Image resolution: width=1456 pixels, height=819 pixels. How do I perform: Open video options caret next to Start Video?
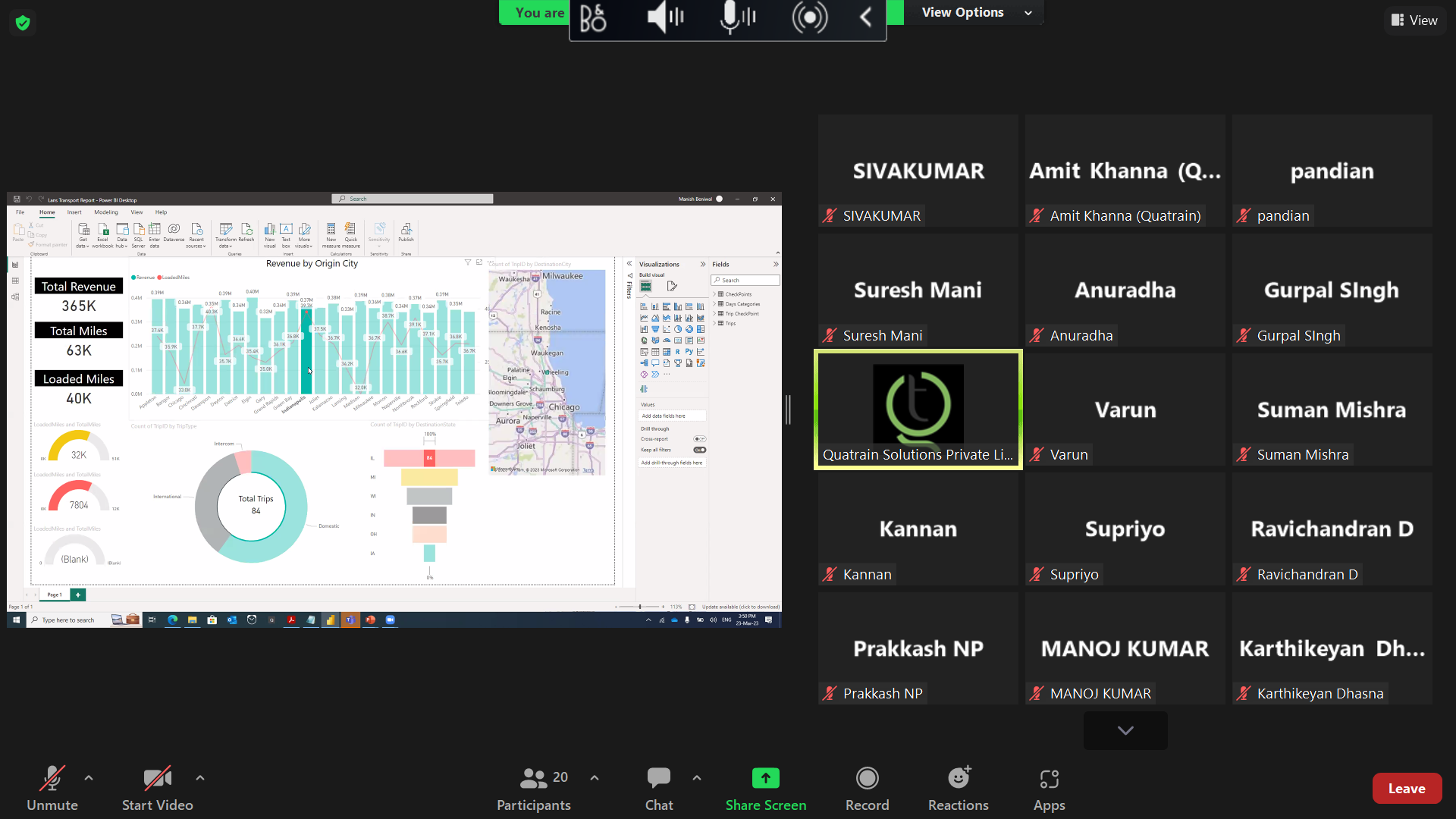[200, 778]
